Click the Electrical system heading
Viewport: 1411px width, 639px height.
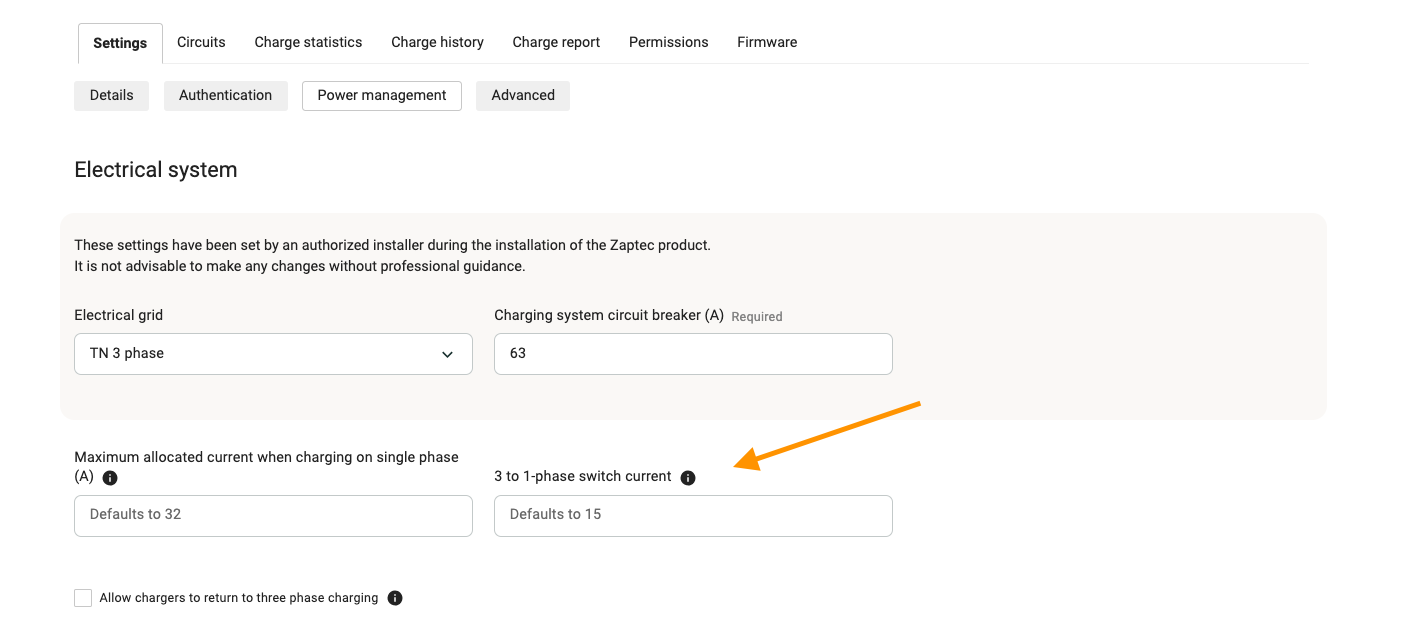click(156, 170)
